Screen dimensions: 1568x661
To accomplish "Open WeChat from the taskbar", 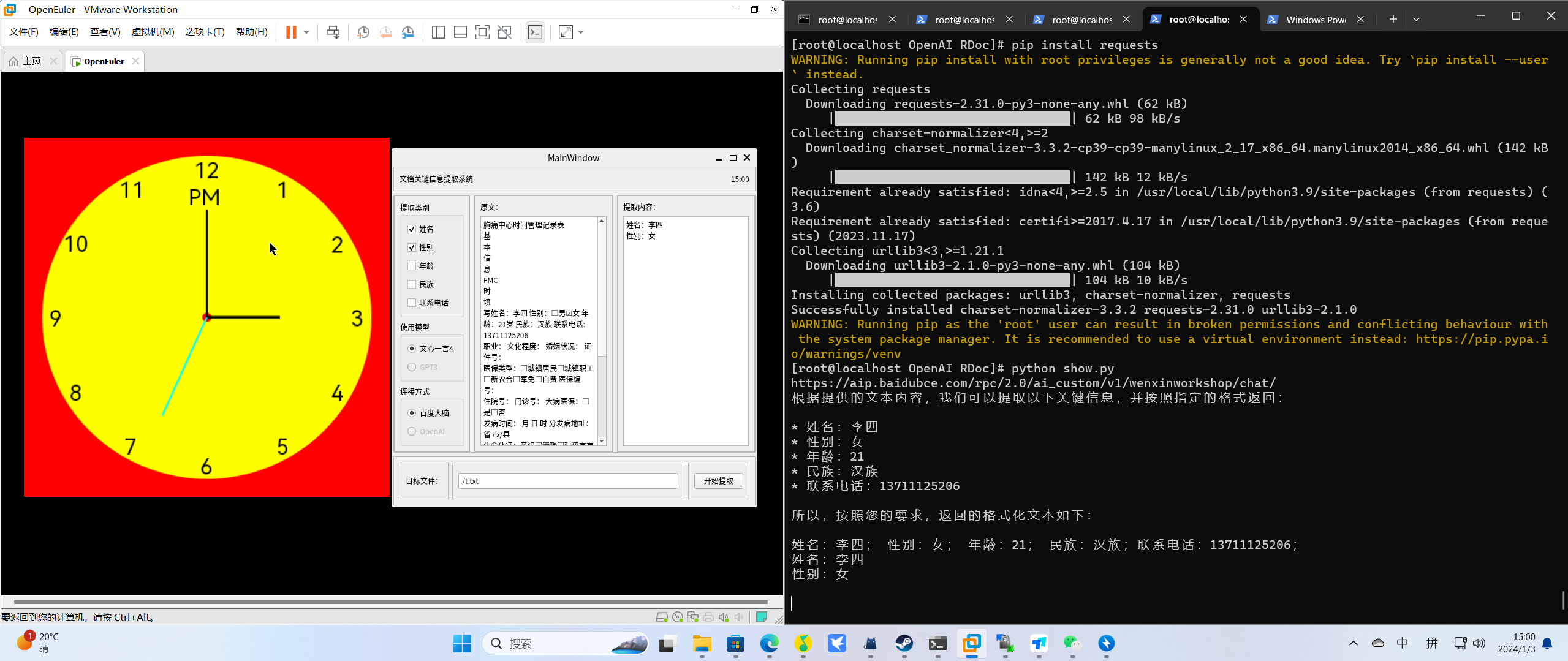I will tap(1072, 643).
